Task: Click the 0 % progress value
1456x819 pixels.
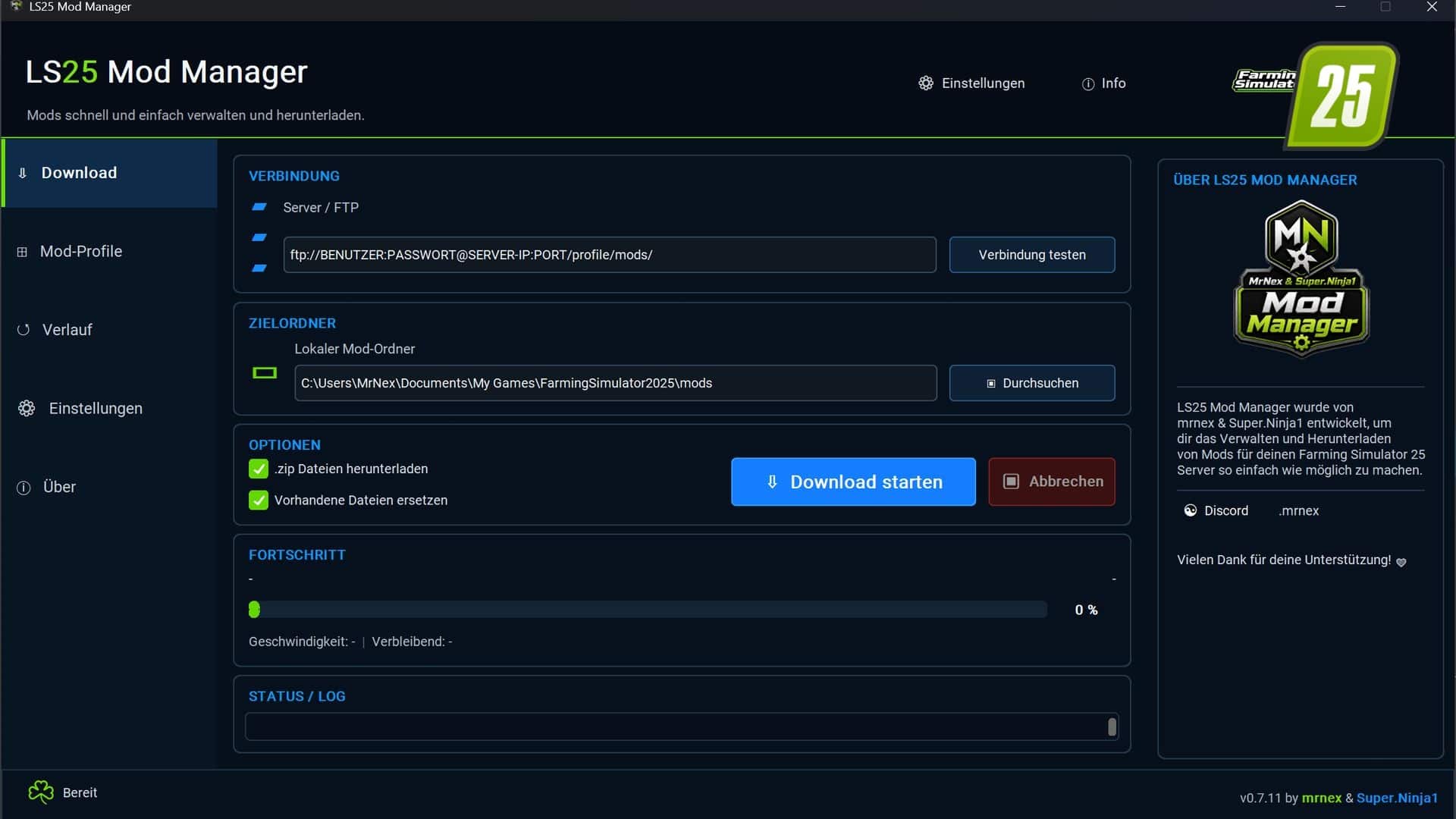Action: (x=1086, y=610)
